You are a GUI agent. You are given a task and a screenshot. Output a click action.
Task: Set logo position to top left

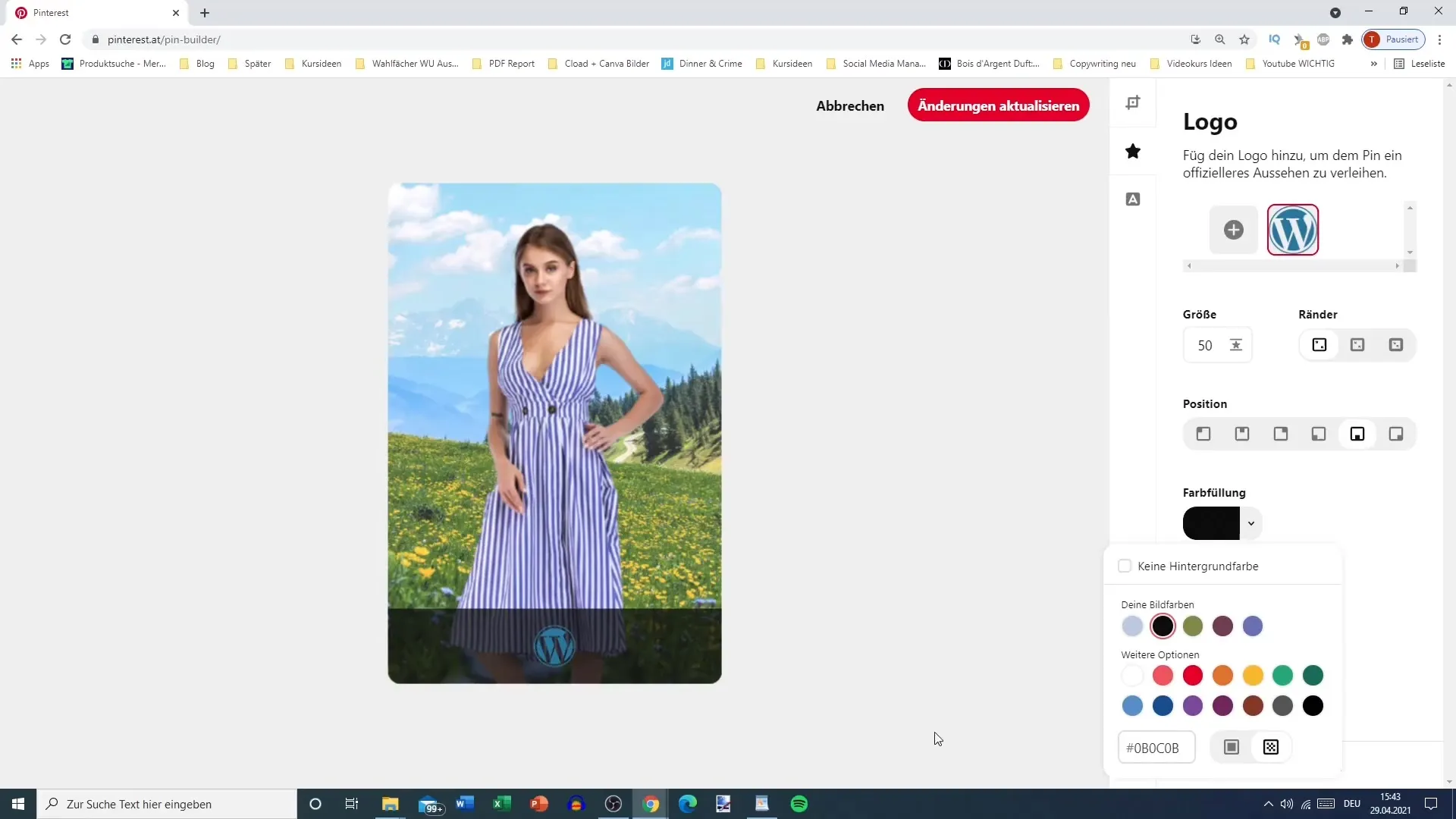[x=1203, y=434]
